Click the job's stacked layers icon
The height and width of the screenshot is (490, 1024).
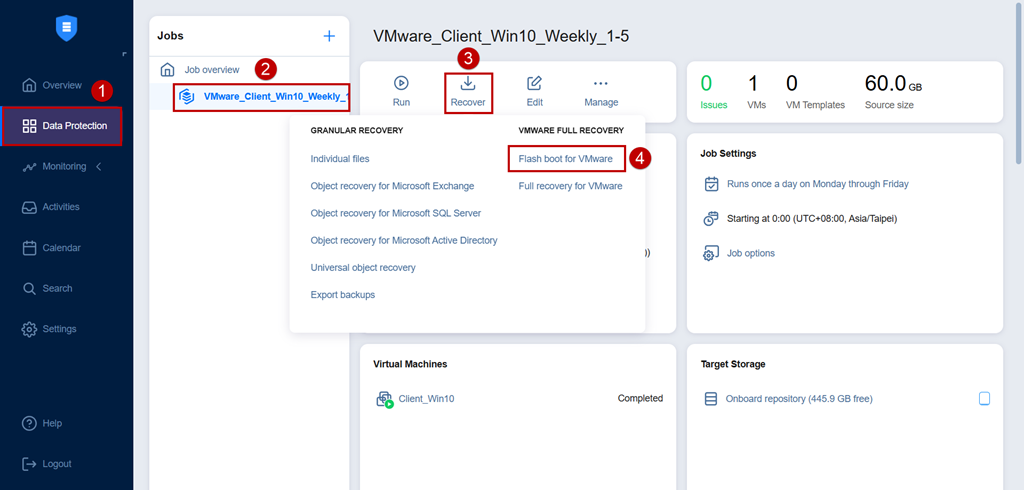(x=187, y=97)
